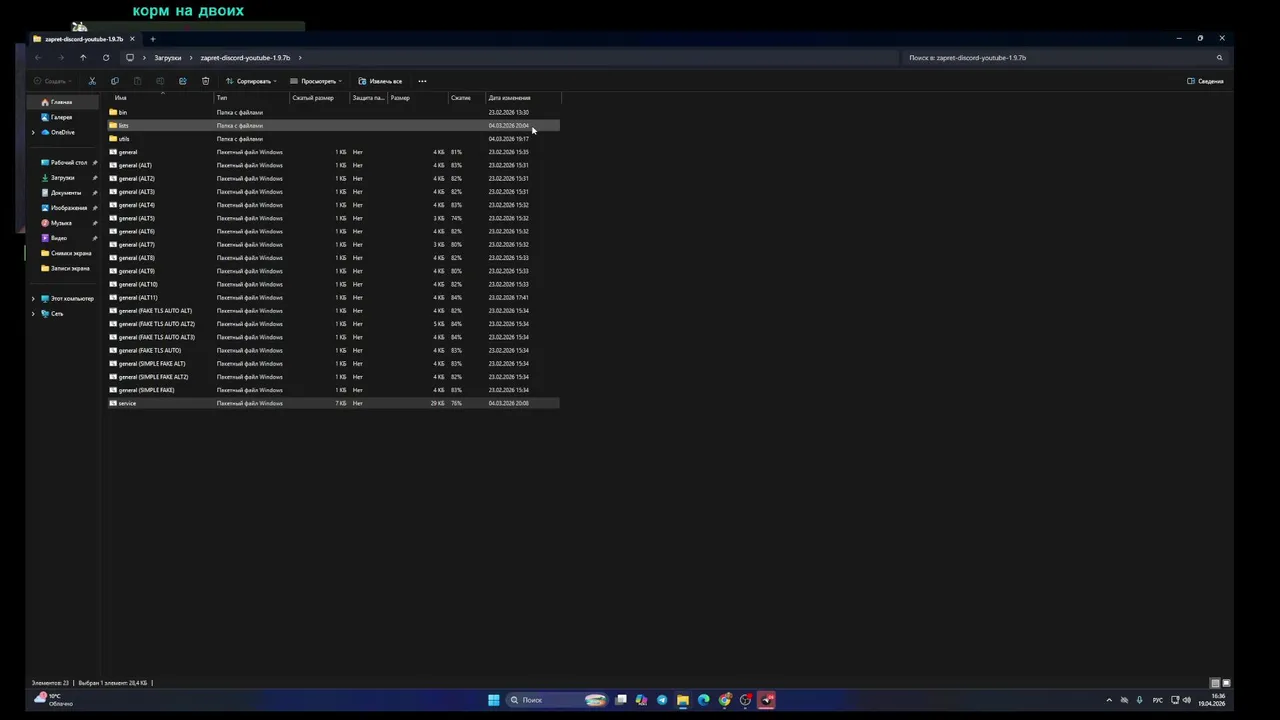The height and width of the screenshot is (720, 1280).
Task: Select Главная in the navigation pane
Action: (x=62, y=102)
